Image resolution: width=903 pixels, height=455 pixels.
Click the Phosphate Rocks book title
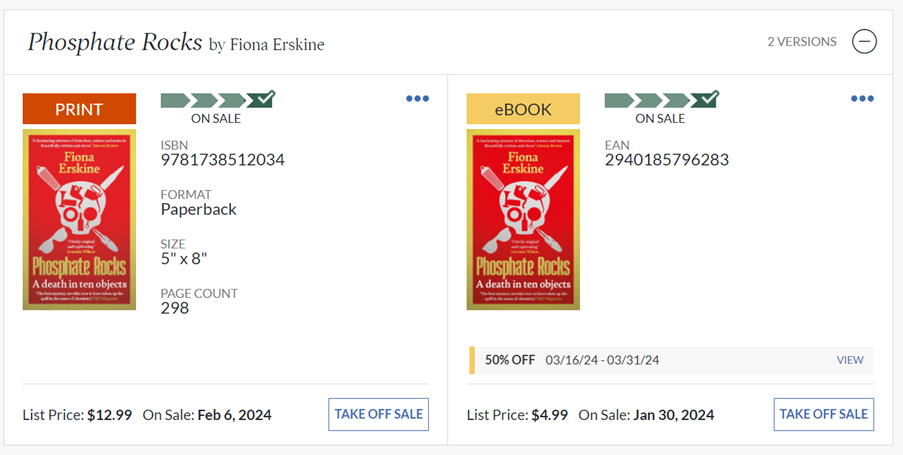(114, 43)
